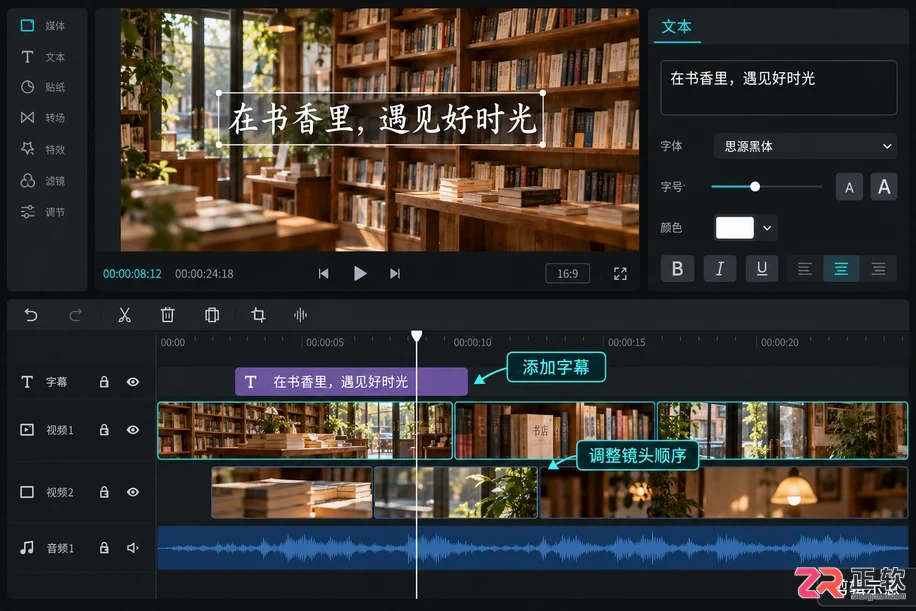The height and width of the screenshot is (611, 916).
Task: Click the total duration 00:00:24:18
Action: (x=204, y=273)
